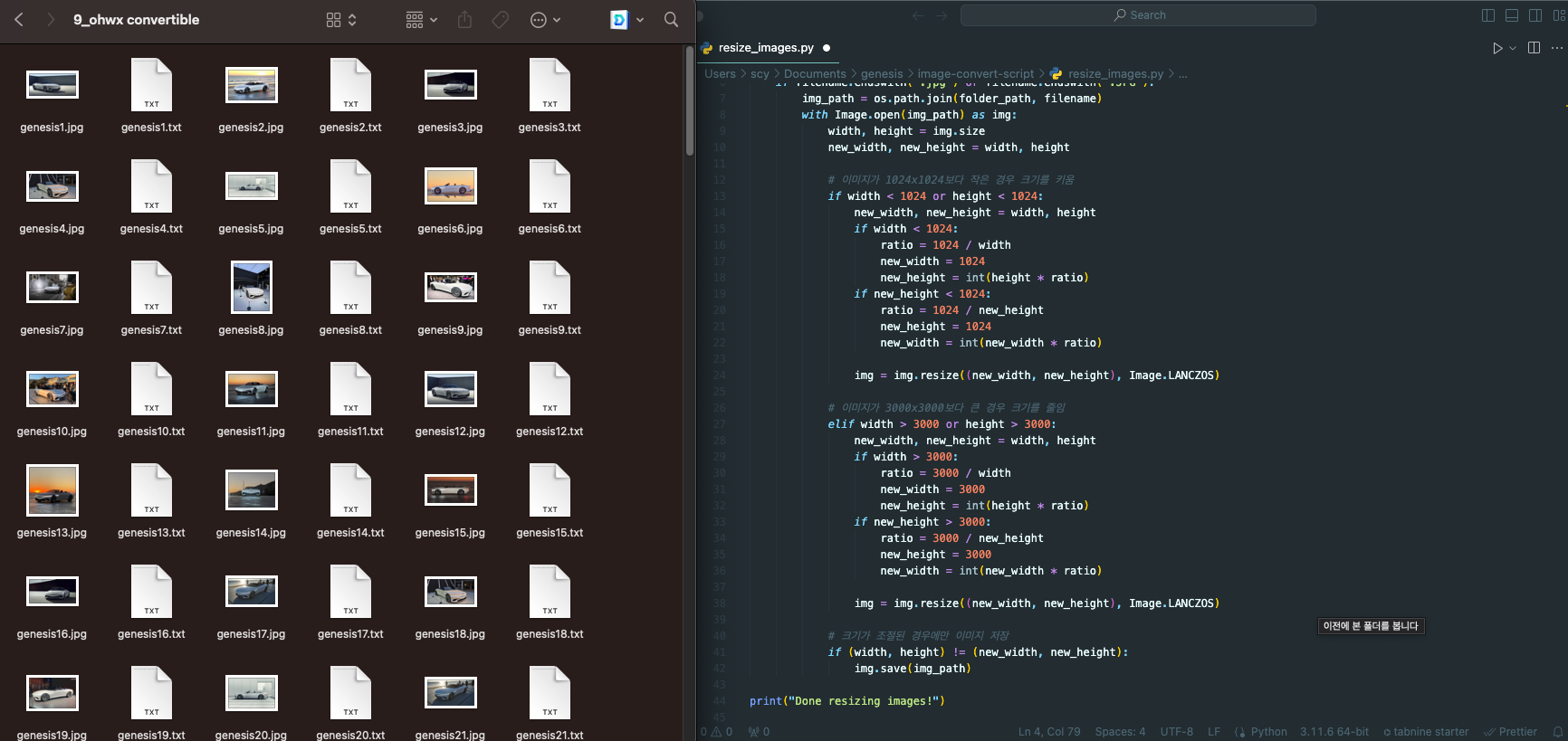Open Finder search magnifier
The image size is (1568, 741).
(671, 19)
